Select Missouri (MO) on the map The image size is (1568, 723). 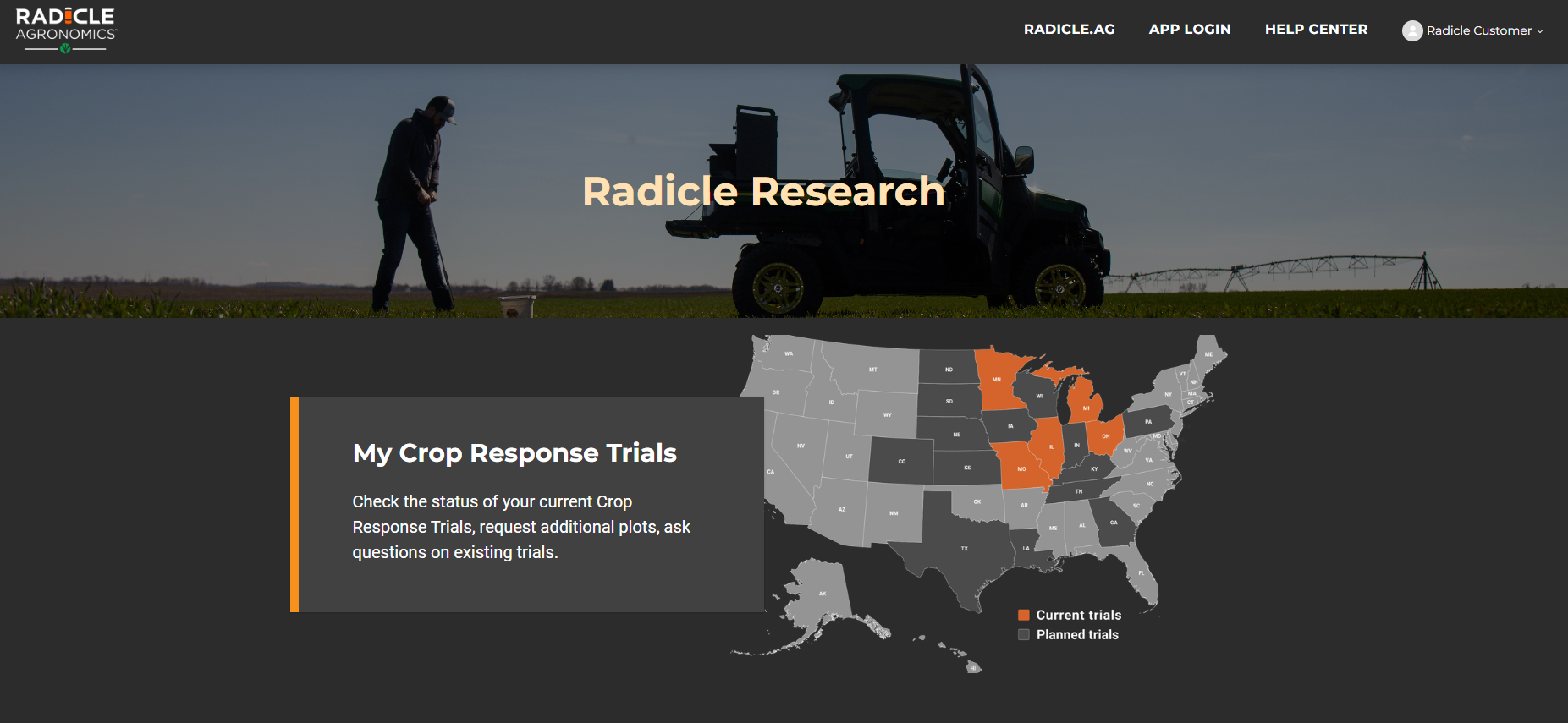click(1021, 468)
